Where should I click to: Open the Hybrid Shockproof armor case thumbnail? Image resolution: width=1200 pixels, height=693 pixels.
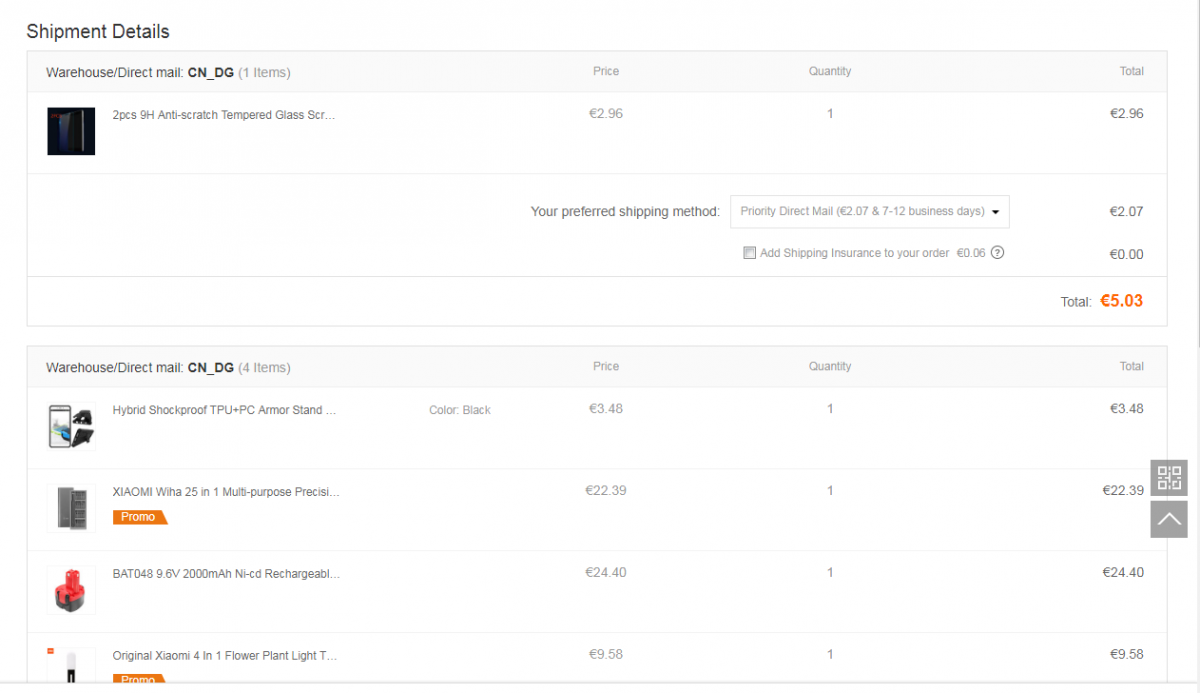point(71,426)
